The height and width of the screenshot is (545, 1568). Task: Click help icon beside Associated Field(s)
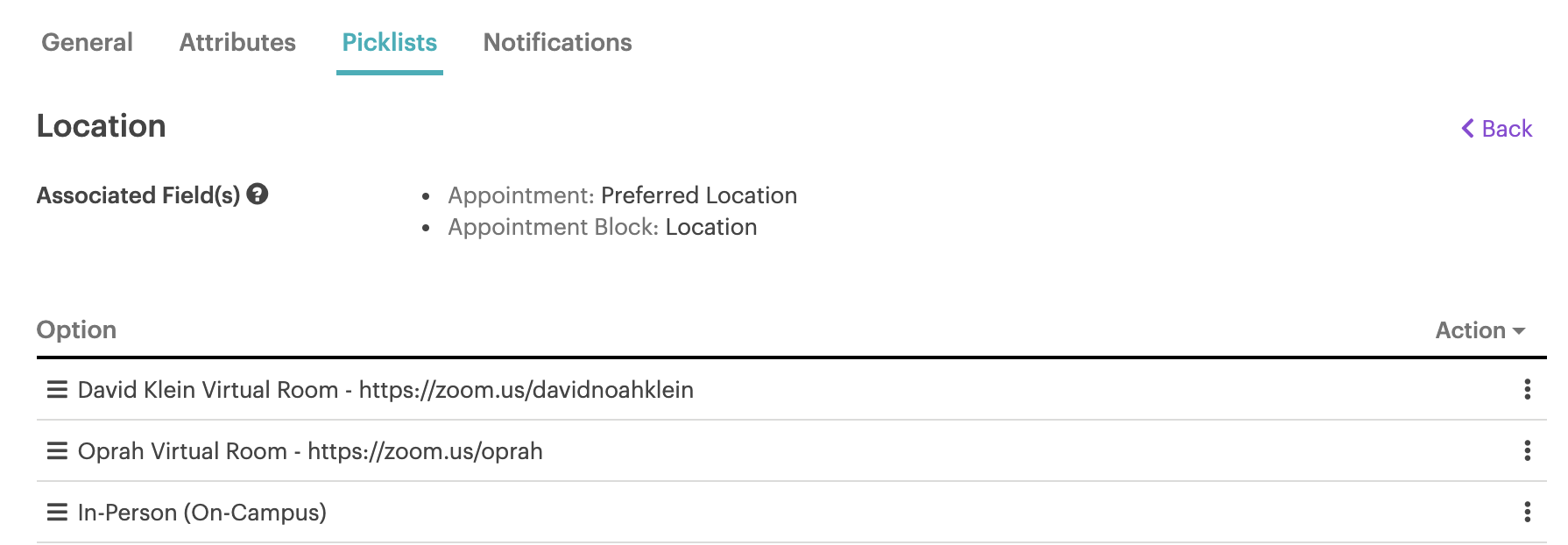(x=257, y=195)
